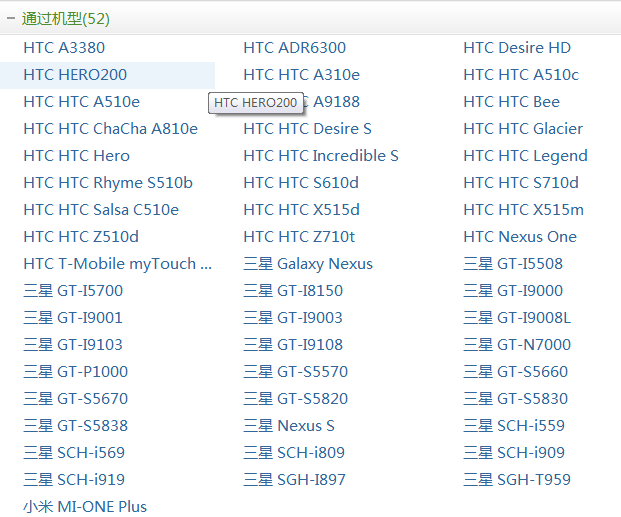
Task: Select HTC HTC Bee device
Action: pos(512,102)
